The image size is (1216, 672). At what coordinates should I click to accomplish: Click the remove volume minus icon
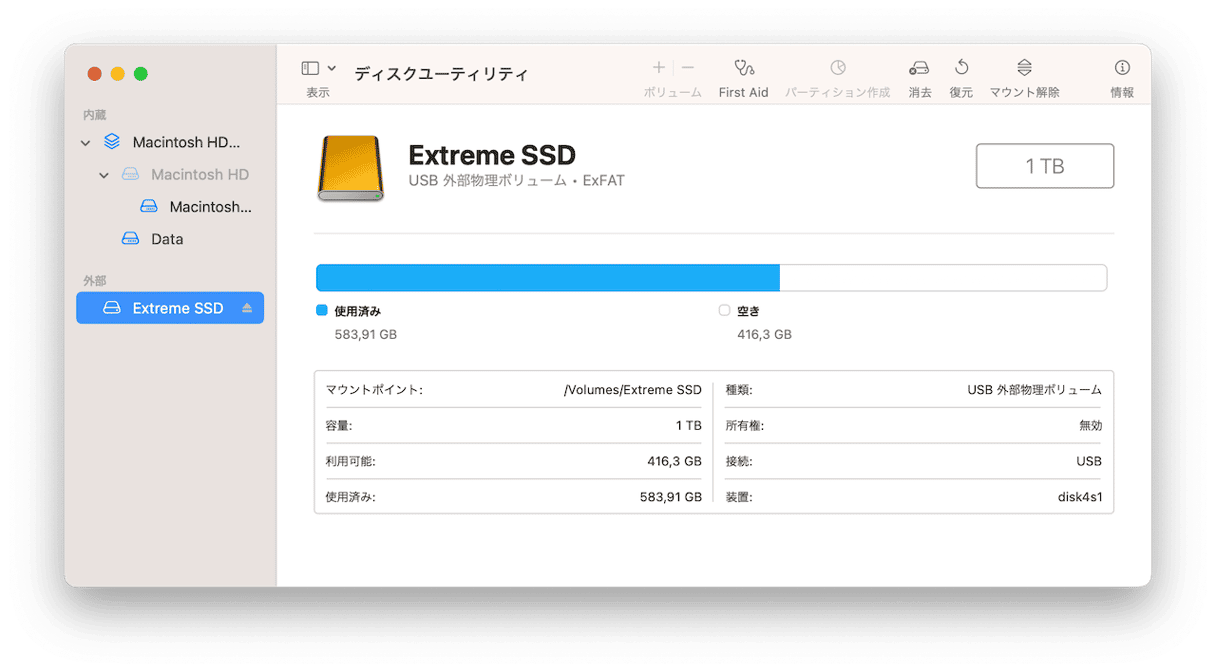(688, 68)
